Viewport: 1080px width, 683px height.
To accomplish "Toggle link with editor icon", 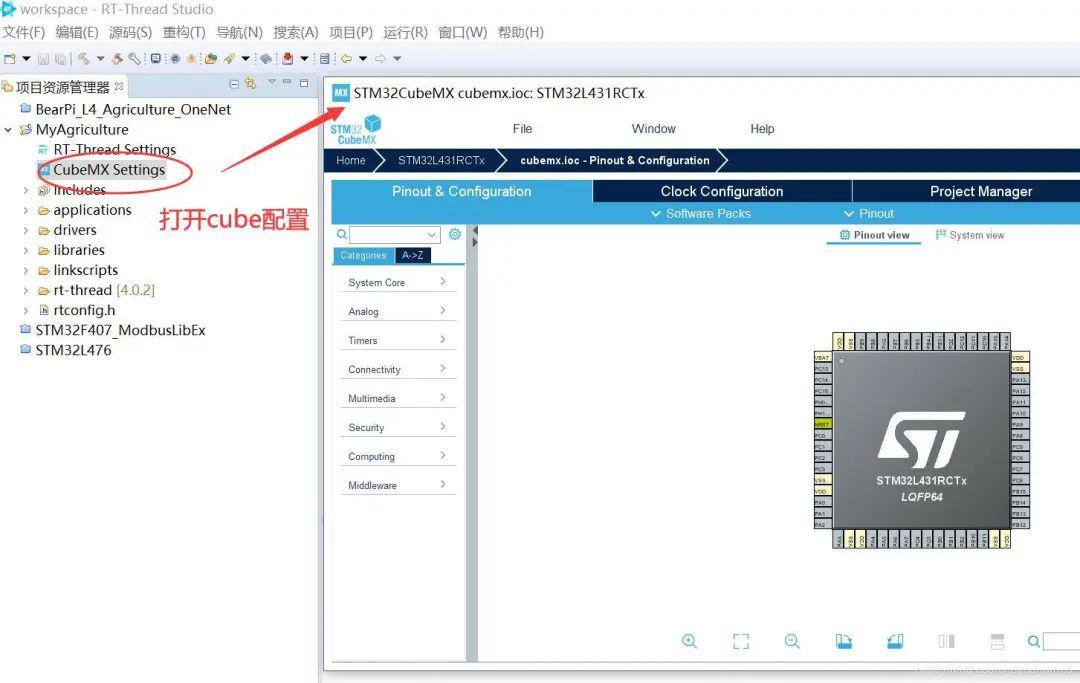I will pyautogui.click(x=250, y=83).
